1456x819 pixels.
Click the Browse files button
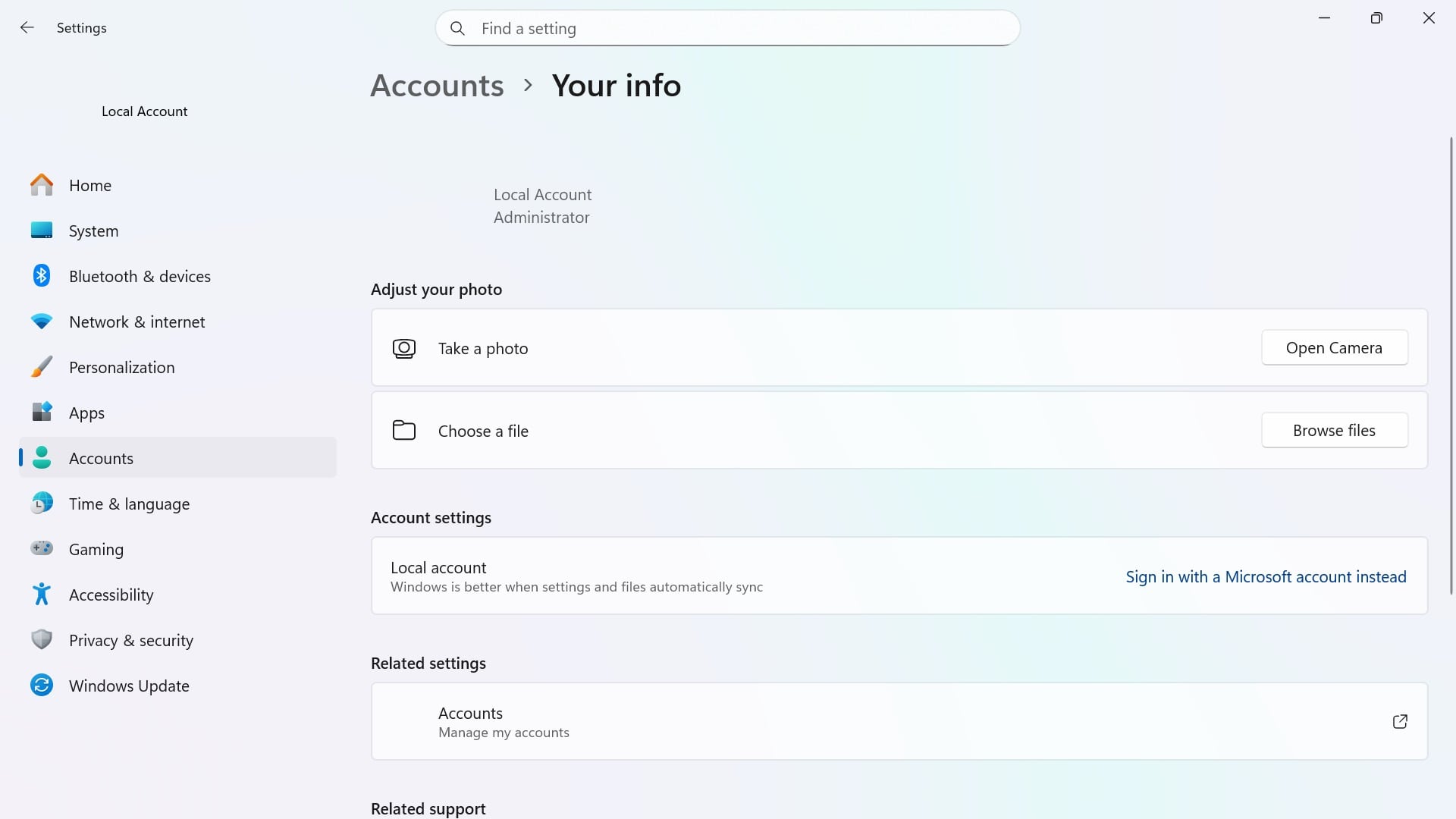pos(1334,430)
